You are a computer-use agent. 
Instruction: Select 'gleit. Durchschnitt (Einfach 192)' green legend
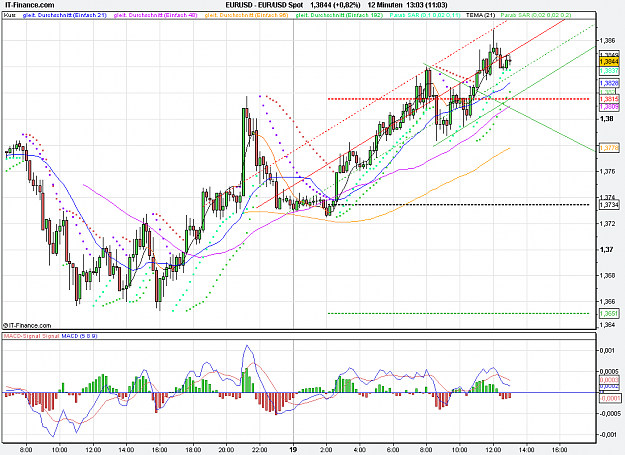[339, 15]
